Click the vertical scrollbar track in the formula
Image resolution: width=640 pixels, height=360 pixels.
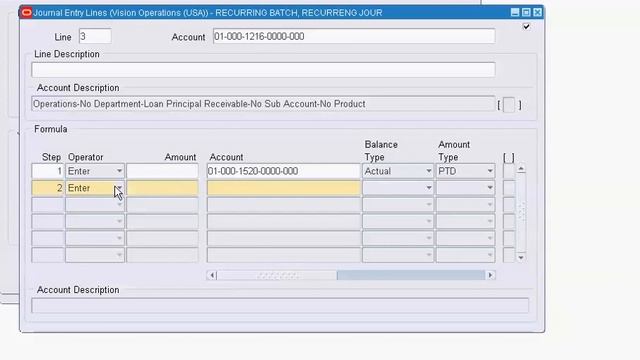point(521,213)
